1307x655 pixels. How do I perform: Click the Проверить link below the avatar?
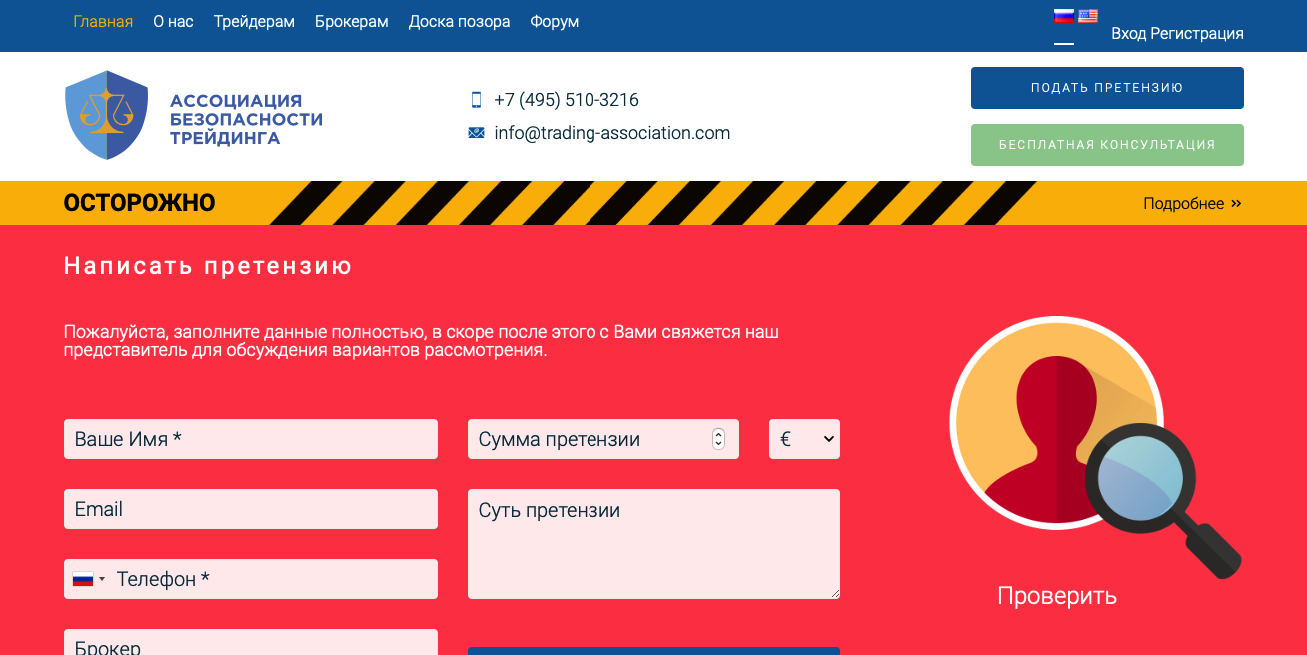[1056, 596]
